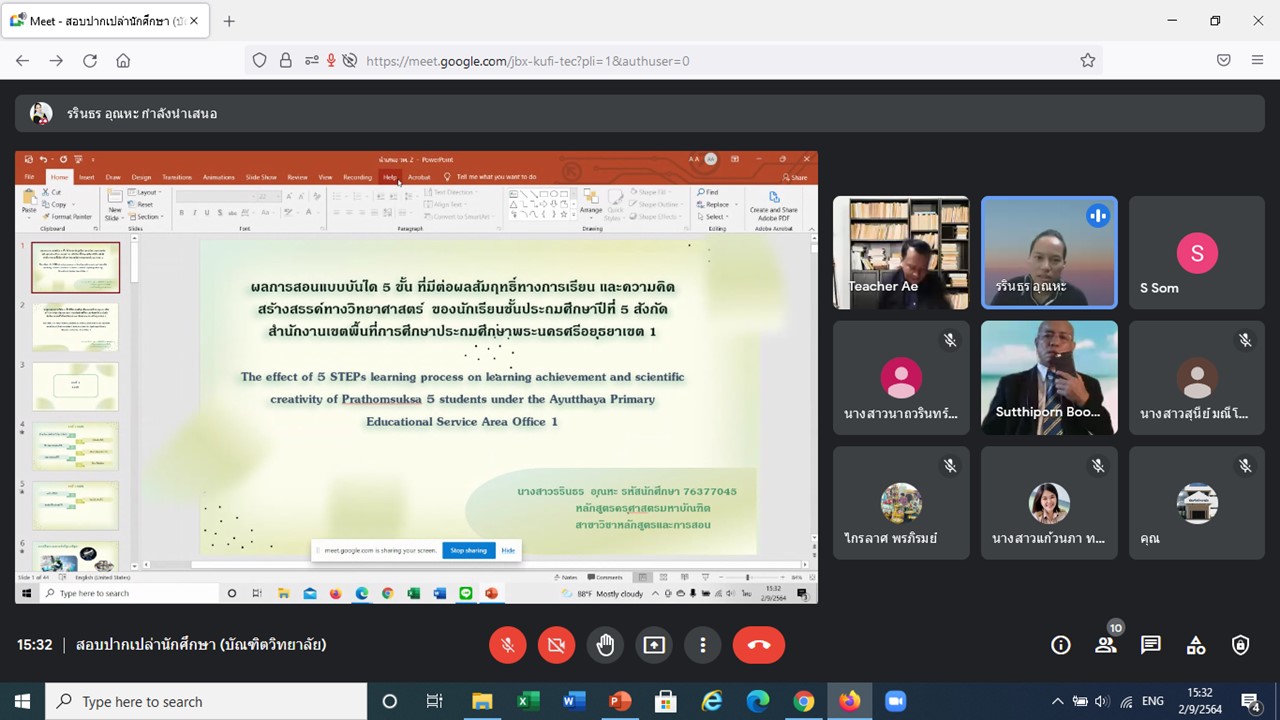Open shared PowerPoint Insert tab
The width and height of the screenshot is (1280, 720).
(x=87, y=177)
